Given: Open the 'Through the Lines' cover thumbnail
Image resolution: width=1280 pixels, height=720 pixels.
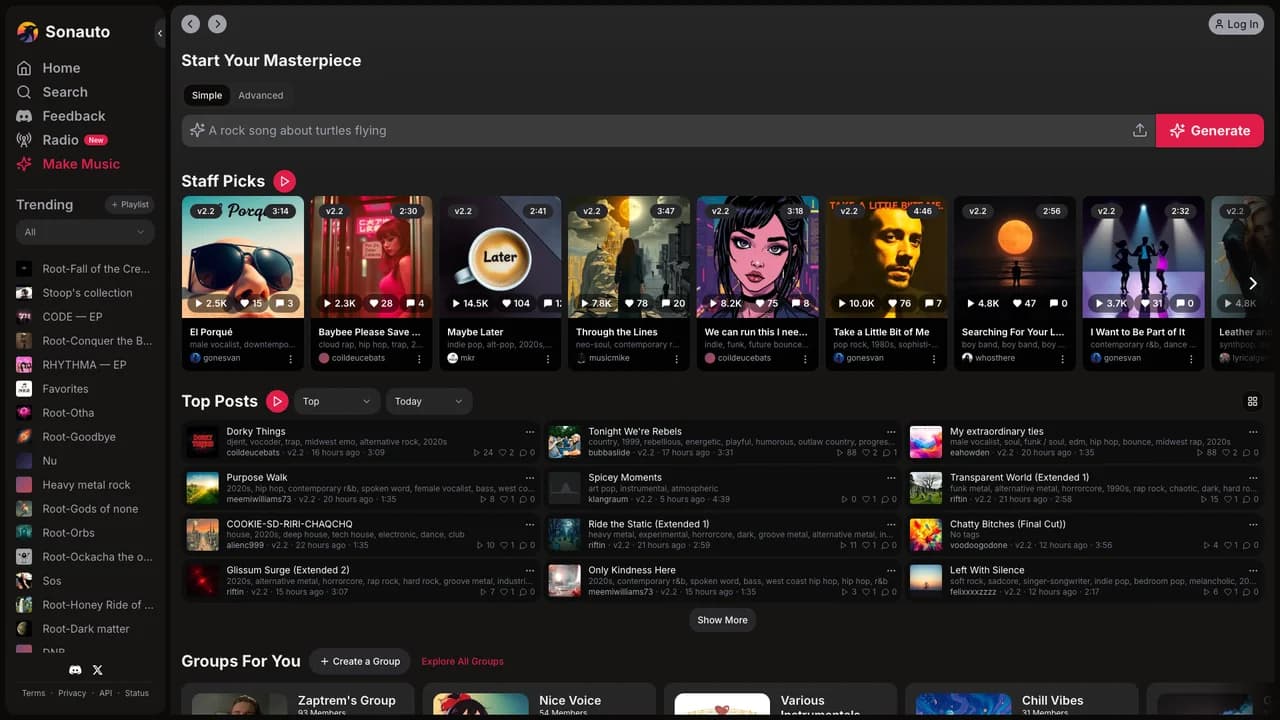Looking at the screenshot, I should (629, 256).
